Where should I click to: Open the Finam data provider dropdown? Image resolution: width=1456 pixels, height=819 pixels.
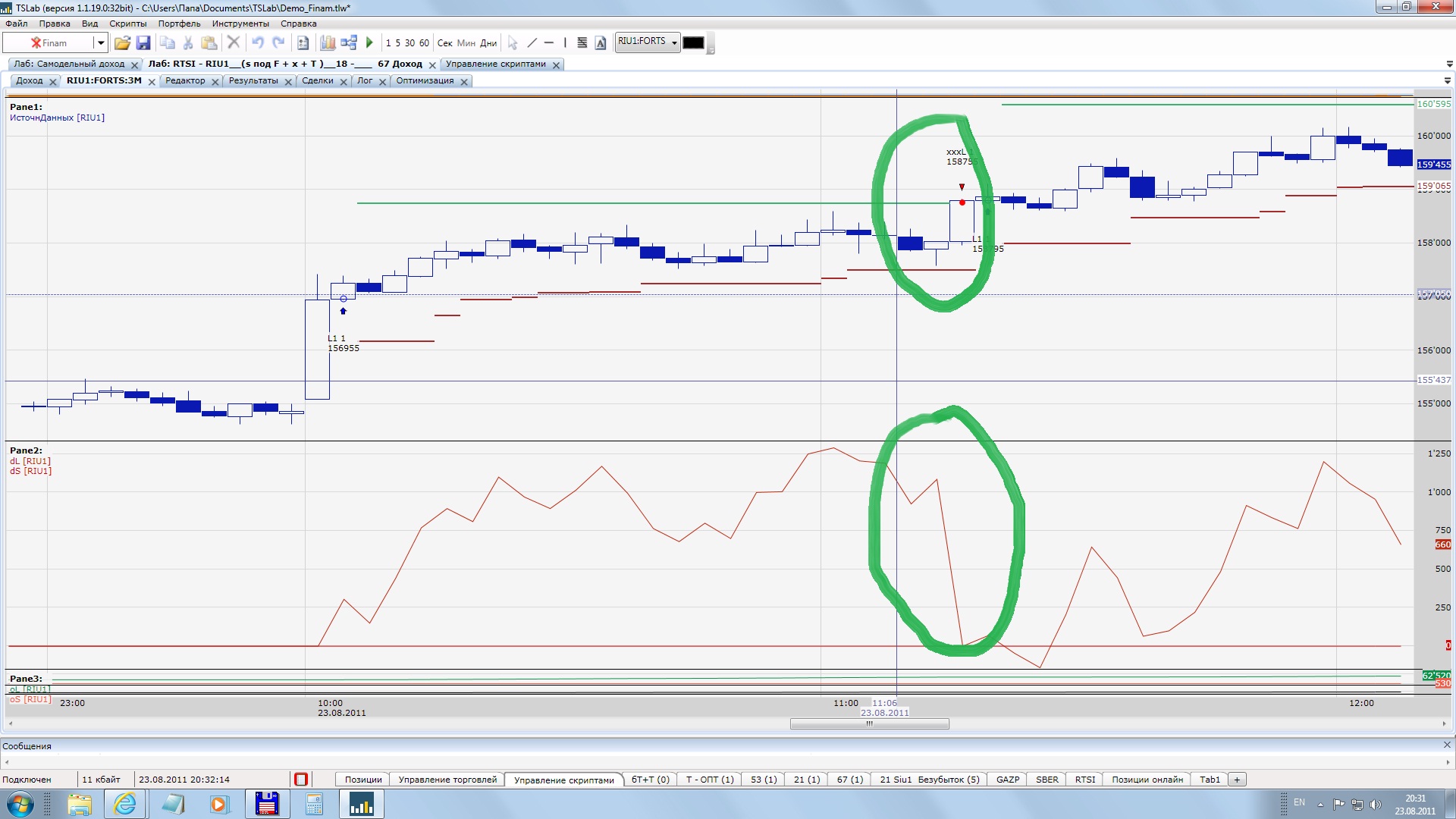click(x=100, y=43)
